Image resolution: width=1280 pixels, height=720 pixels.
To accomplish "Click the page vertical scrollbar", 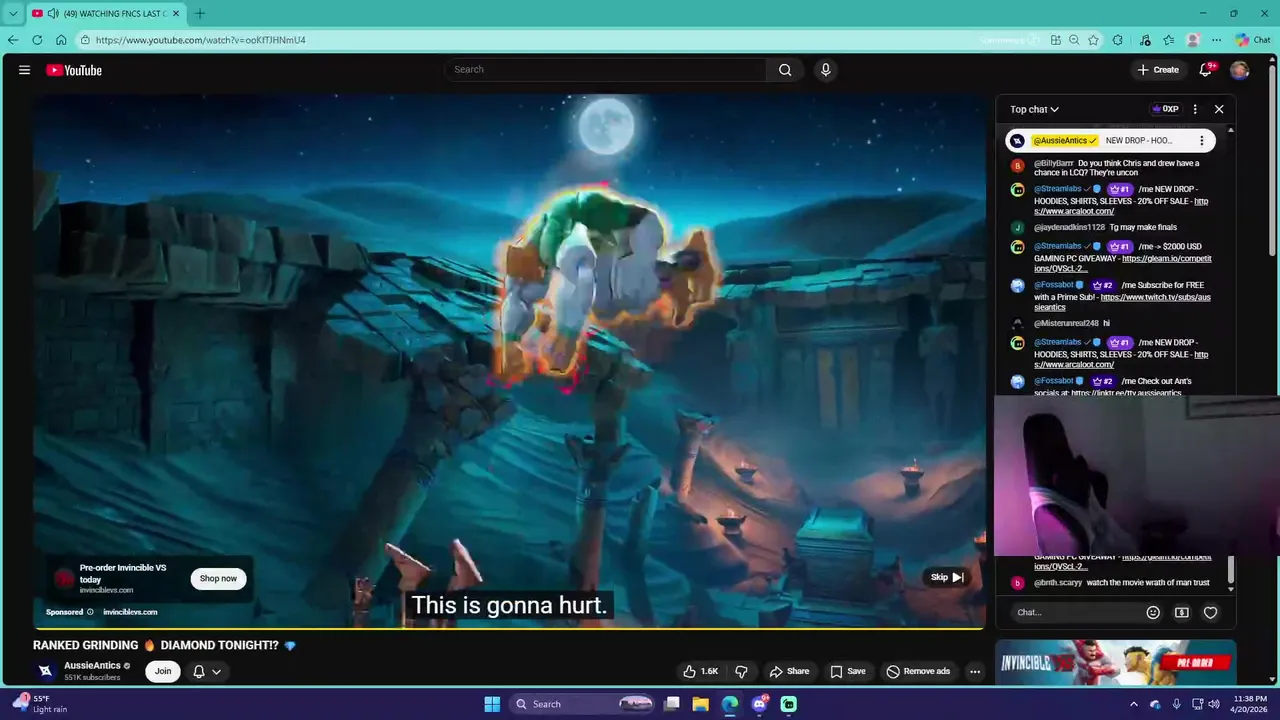I will point(1273,160).
